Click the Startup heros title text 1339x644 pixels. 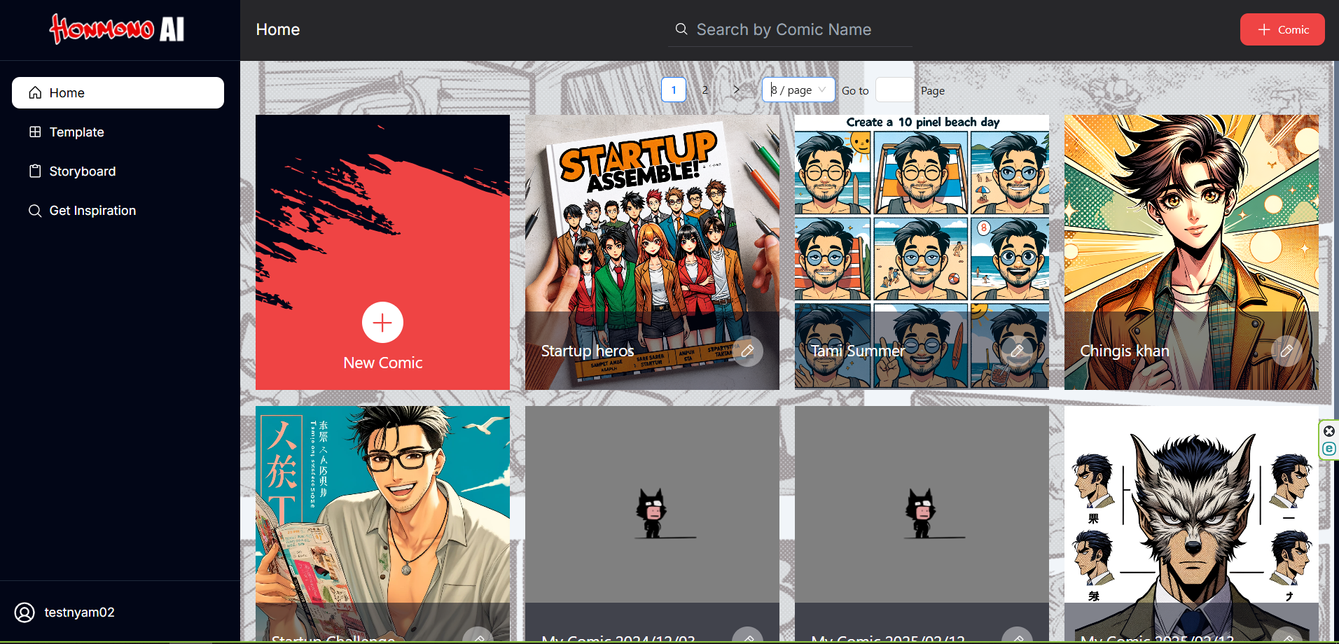(587, 351)
